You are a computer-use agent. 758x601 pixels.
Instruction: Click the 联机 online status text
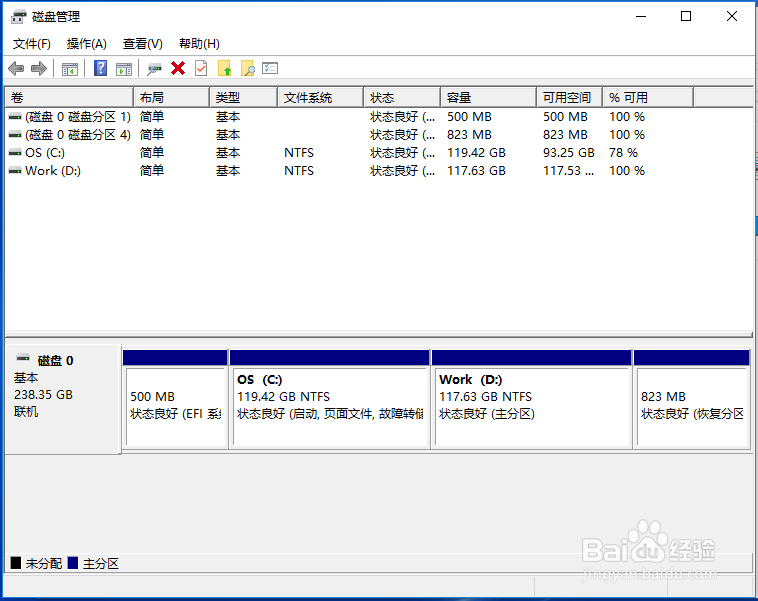pyautogui.click(x=26, y=412)
